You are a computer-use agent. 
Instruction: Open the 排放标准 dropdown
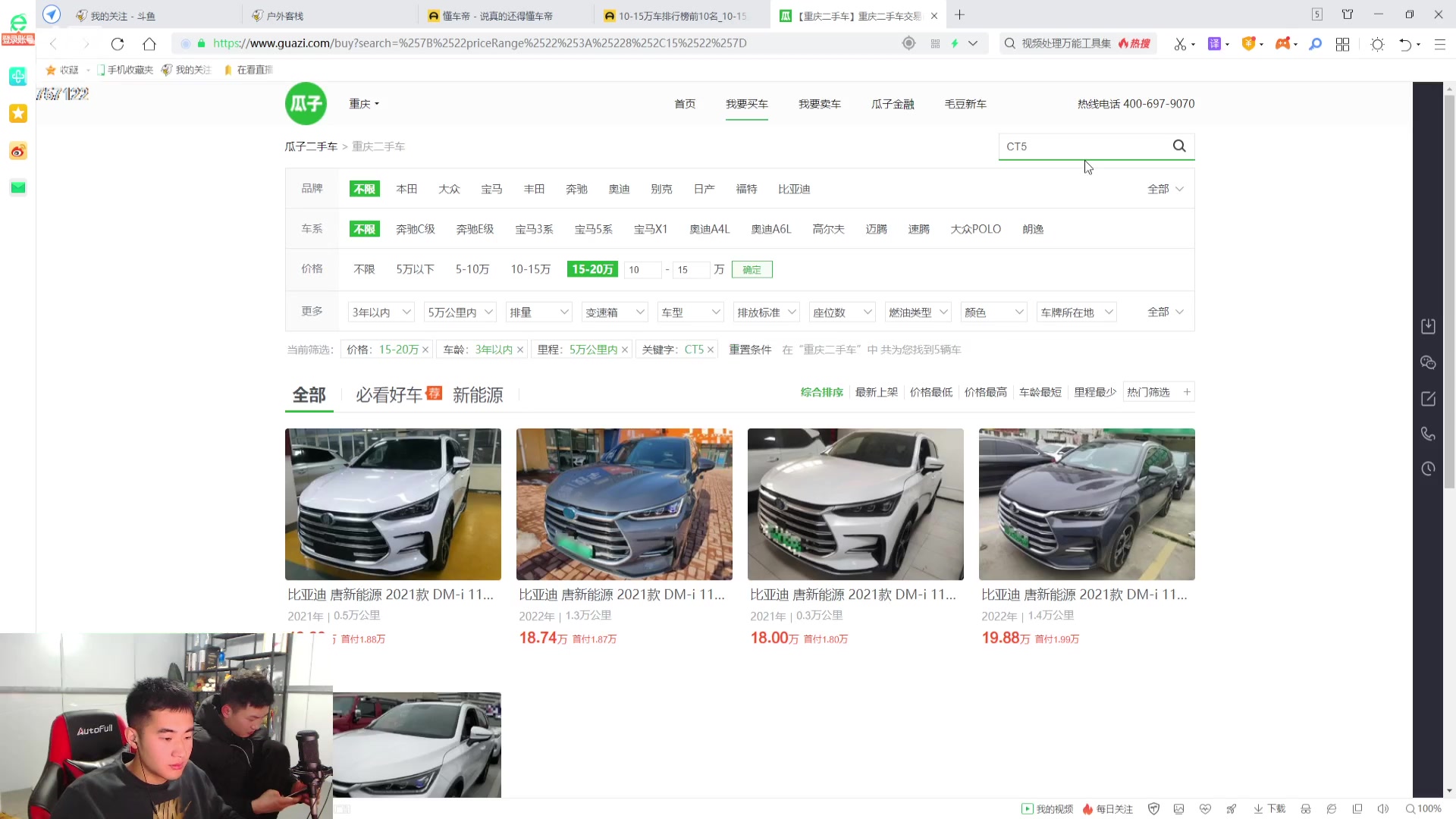[x=767, y=312]
